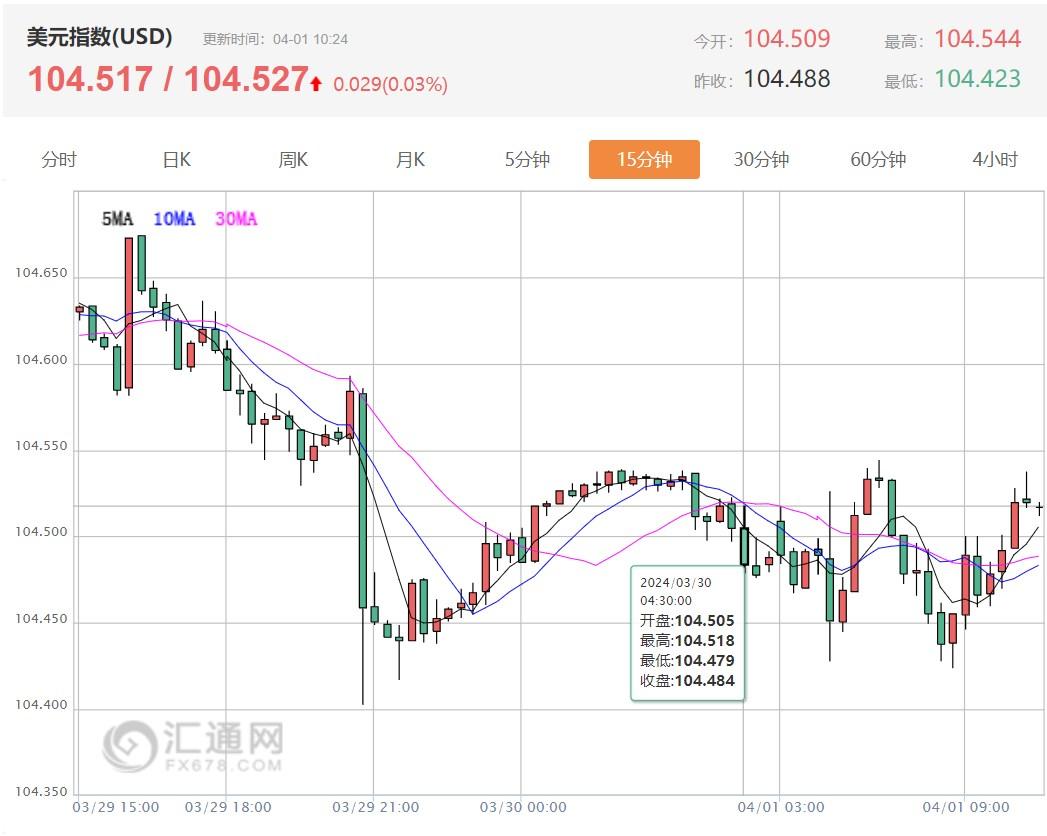The height and width of the screenshot is (836, 1047).
Task: Select the 月K timeframe
Action: click(x=409, y=158)
